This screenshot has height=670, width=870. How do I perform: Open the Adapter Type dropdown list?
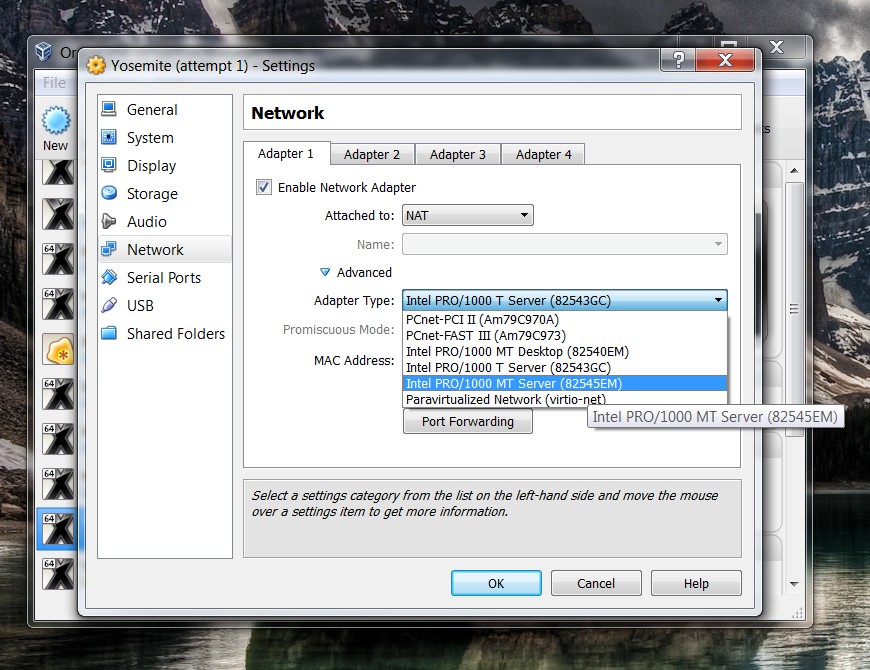pos(718,300)
